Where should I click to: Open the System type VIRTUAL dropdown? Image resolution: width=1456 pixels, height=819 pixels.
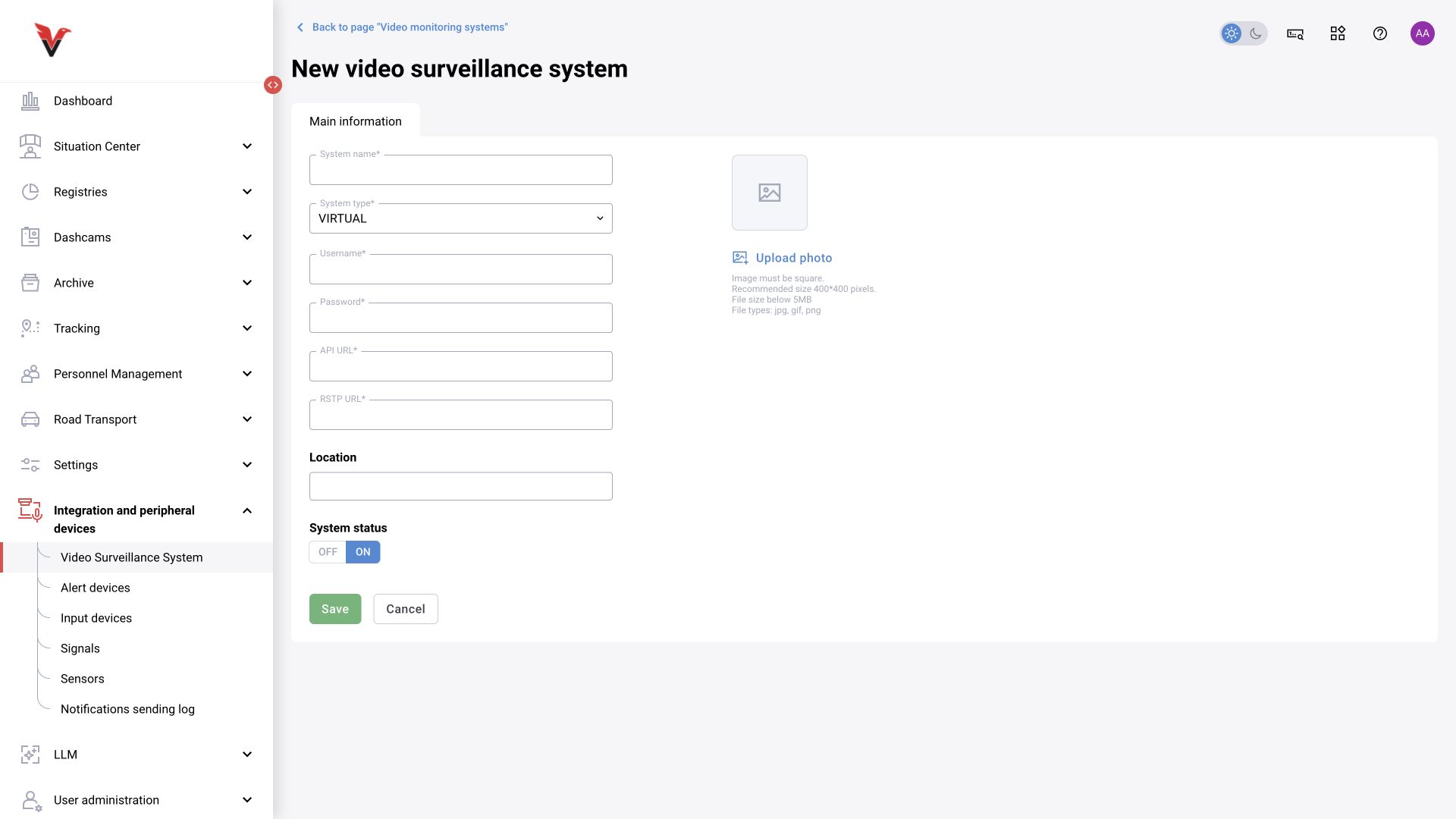tap(461, 218)
